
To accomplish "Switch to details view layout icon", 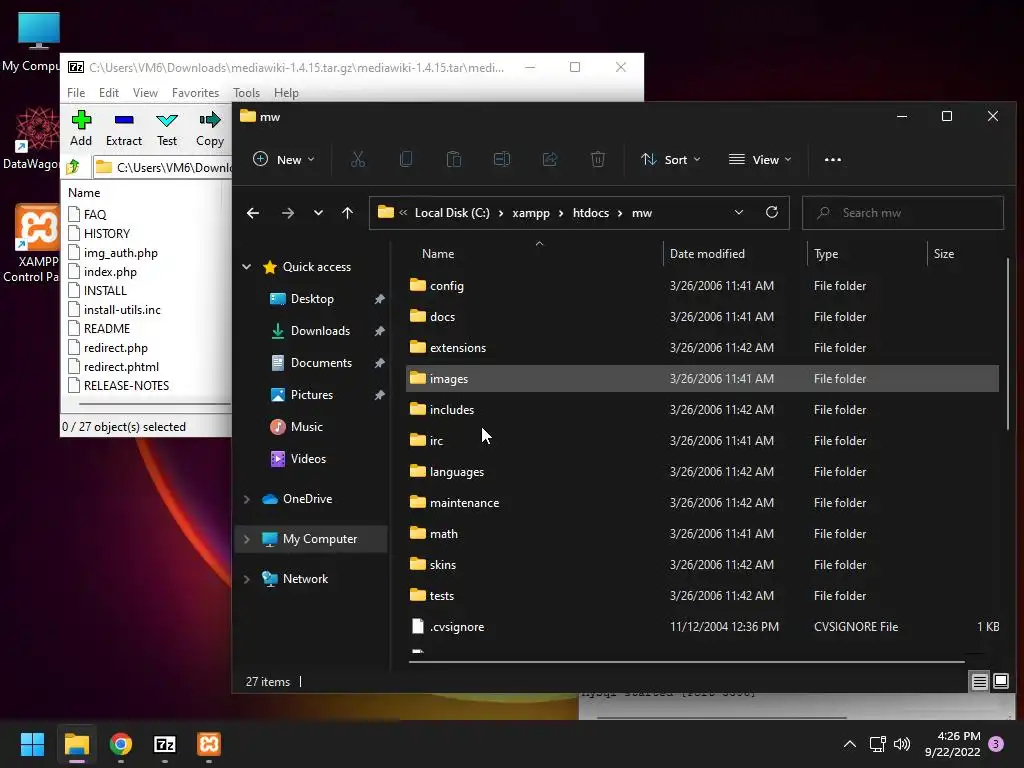I will (980, 682).
